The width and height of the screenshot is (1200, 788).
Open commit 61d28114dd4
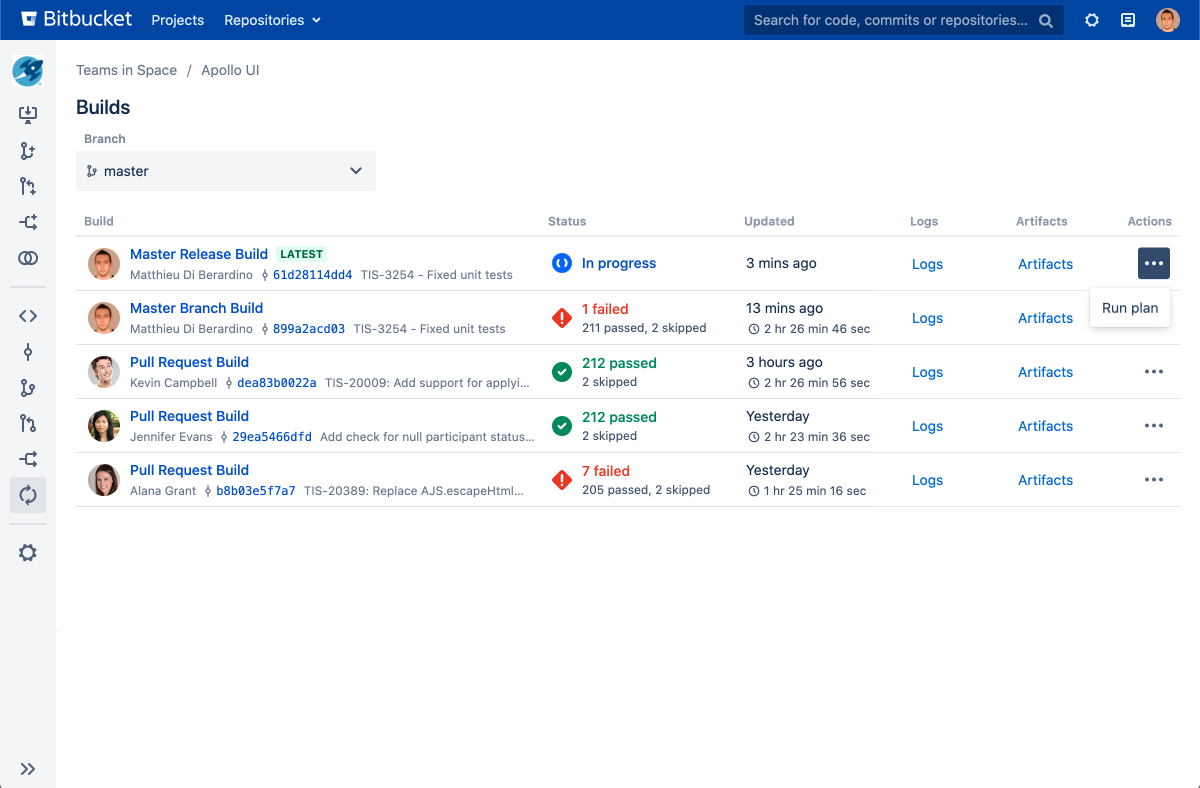point(313,275)
